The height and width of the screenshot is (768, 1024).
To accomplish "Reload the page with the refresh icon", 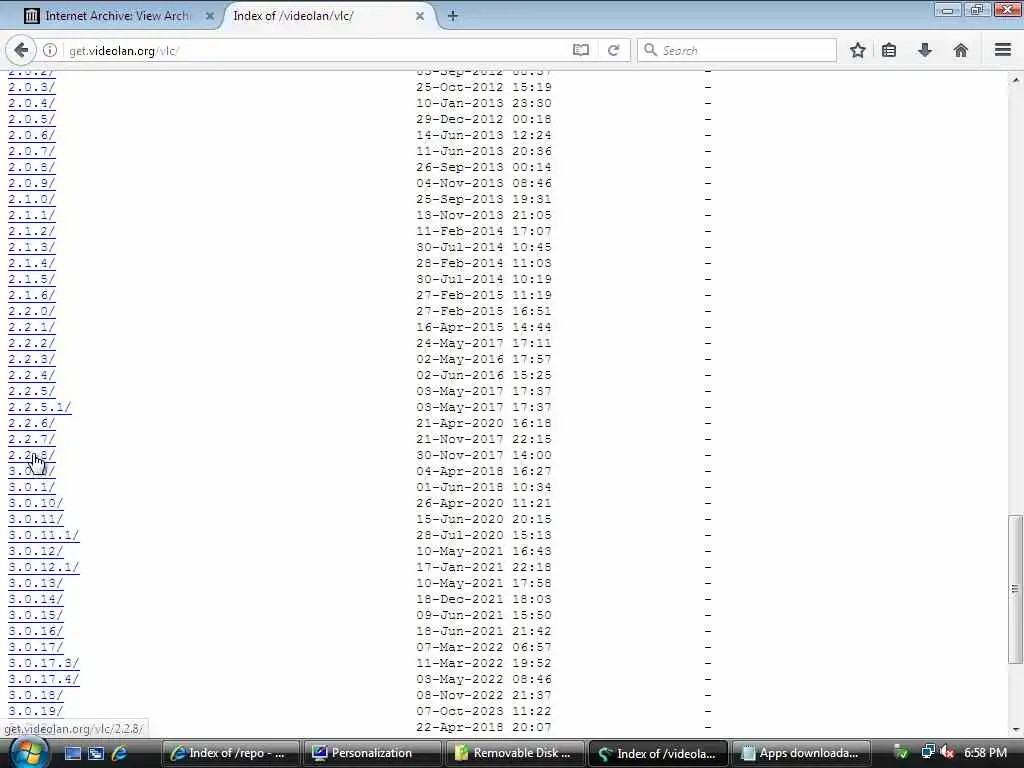I will [613, 50].
